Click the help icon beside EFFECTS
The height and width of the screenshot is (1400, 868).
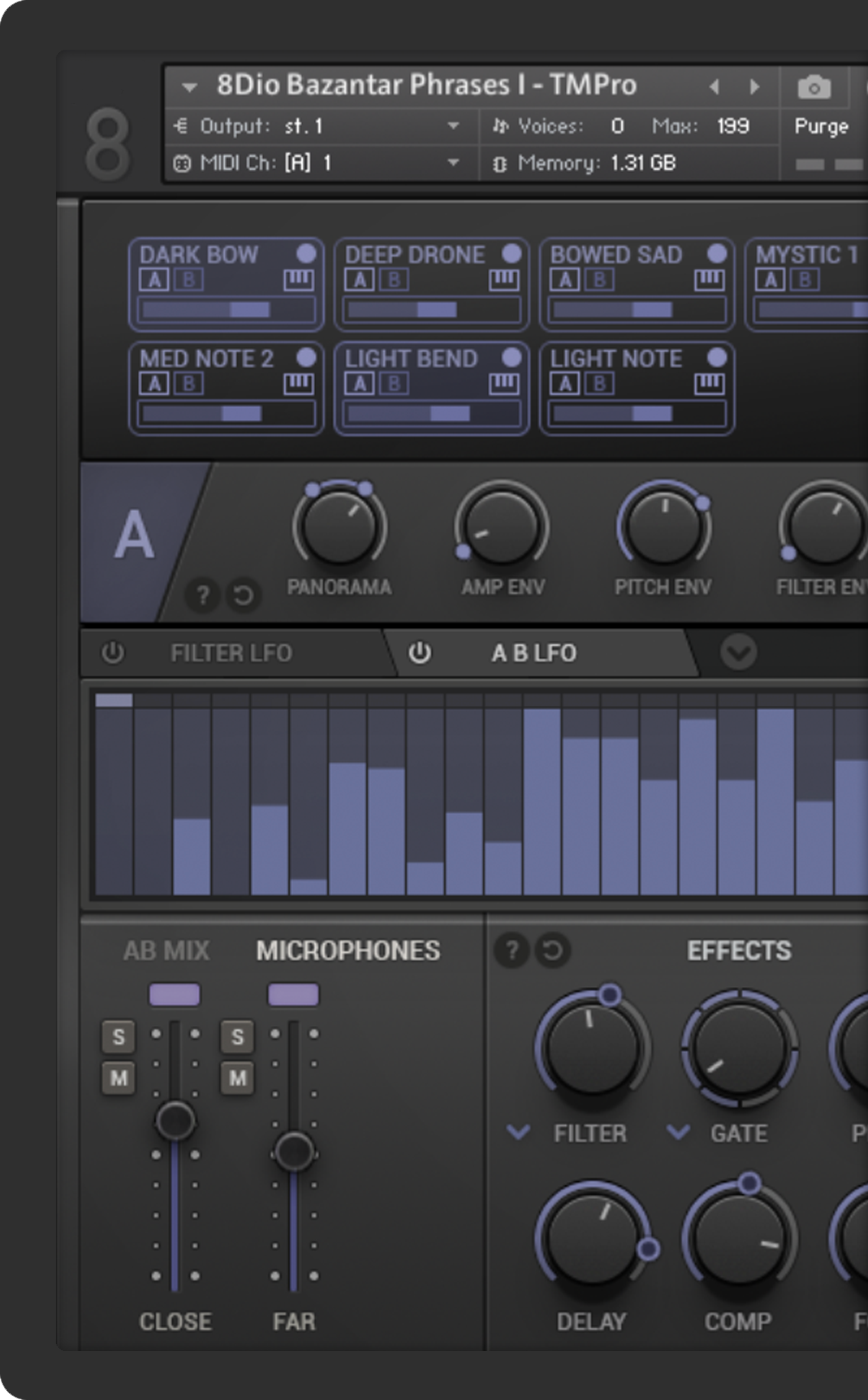pos(512,950)
